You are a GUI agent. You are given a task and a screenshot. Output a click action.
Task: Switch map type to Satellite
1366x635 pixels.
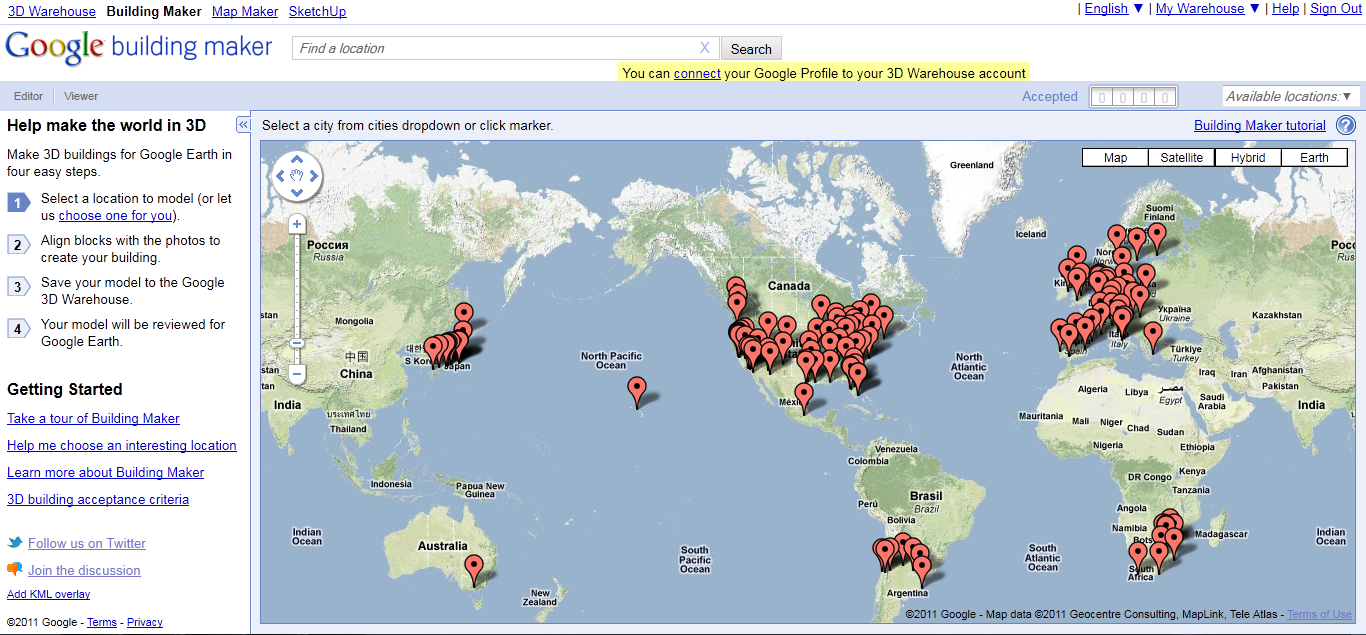1182,158
